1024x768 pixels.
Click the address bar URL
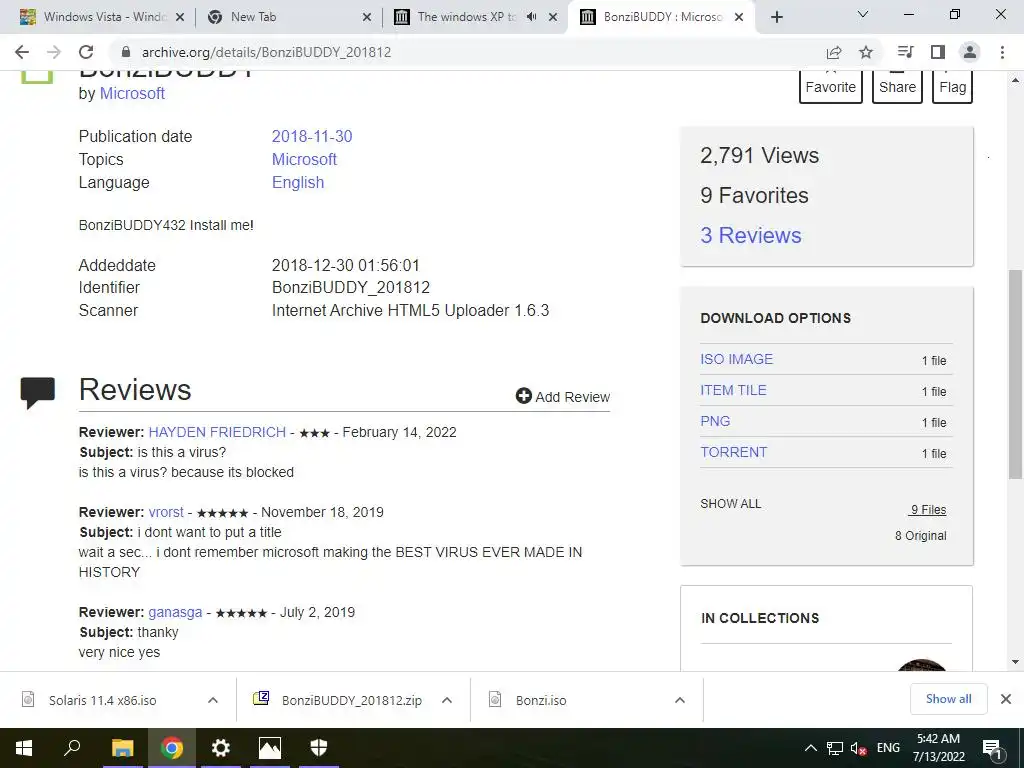[x=266, y=52]
